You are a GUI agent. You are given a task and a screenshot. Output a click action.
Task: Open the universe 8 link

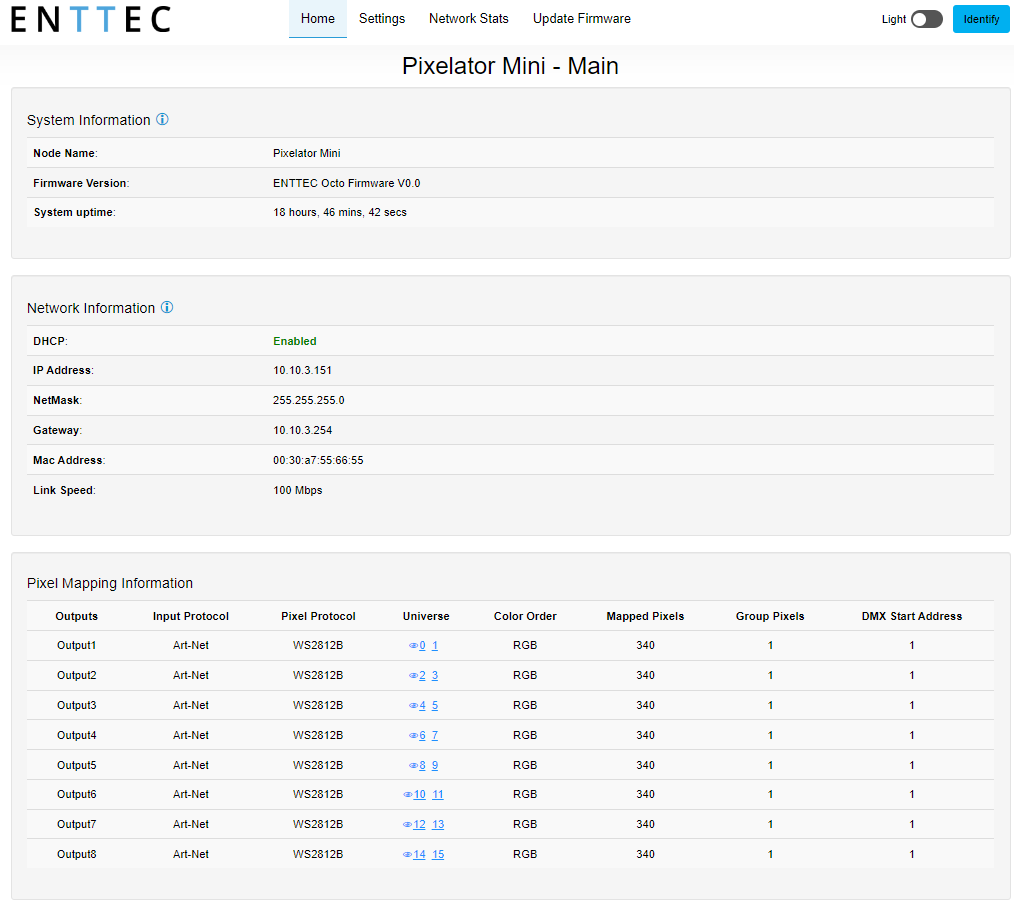tap(422, 765)
